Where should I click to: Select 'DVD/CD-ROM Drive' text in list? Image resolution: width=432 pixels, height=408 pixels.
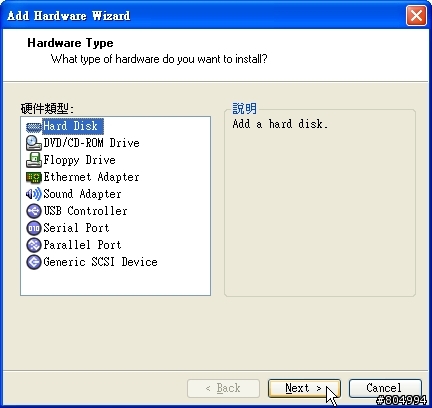[x=91, y=143]
